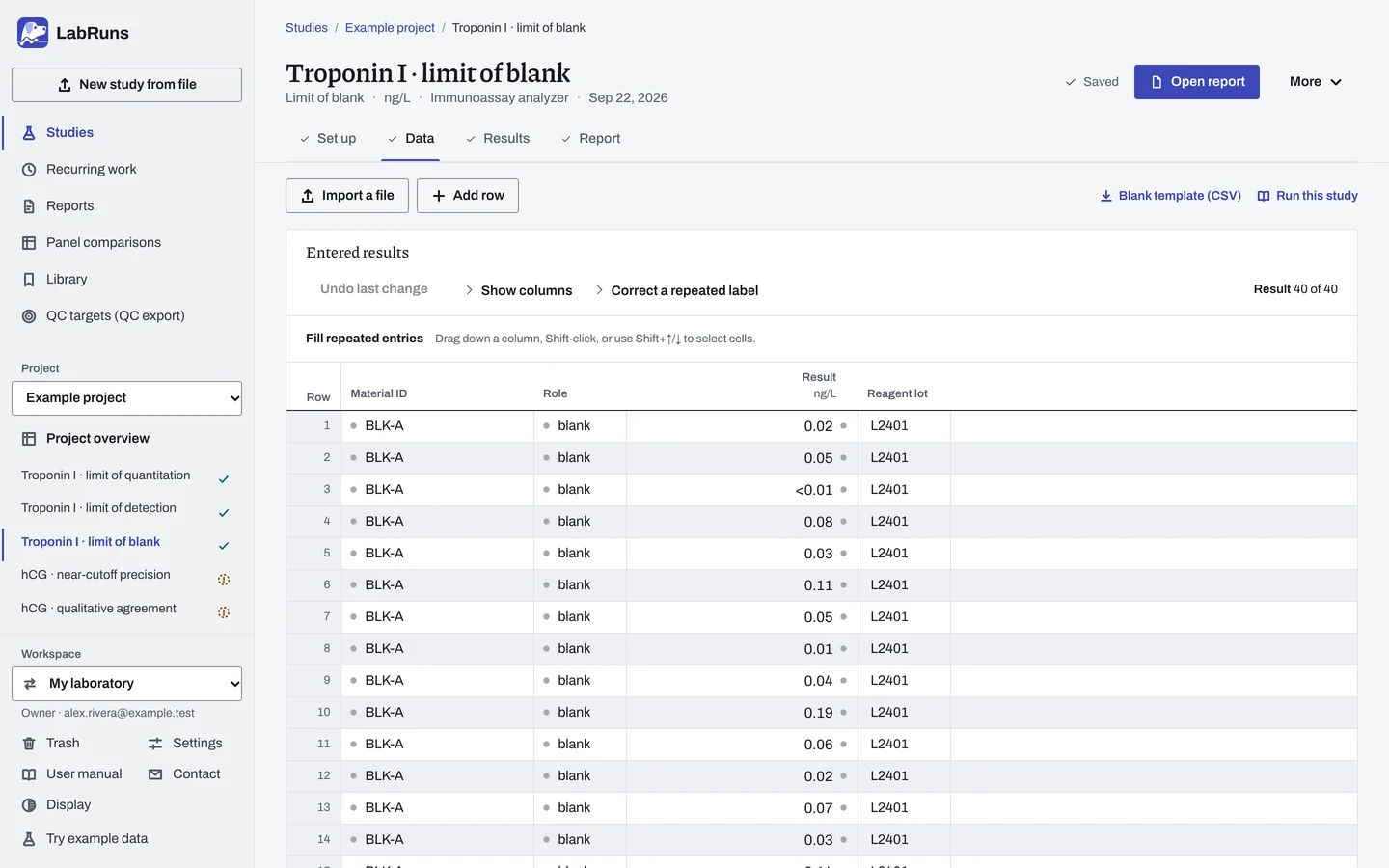Screen dimensions: 1389x868
Task: Select the Material ID cell in row 1
Action: point(439,426)
